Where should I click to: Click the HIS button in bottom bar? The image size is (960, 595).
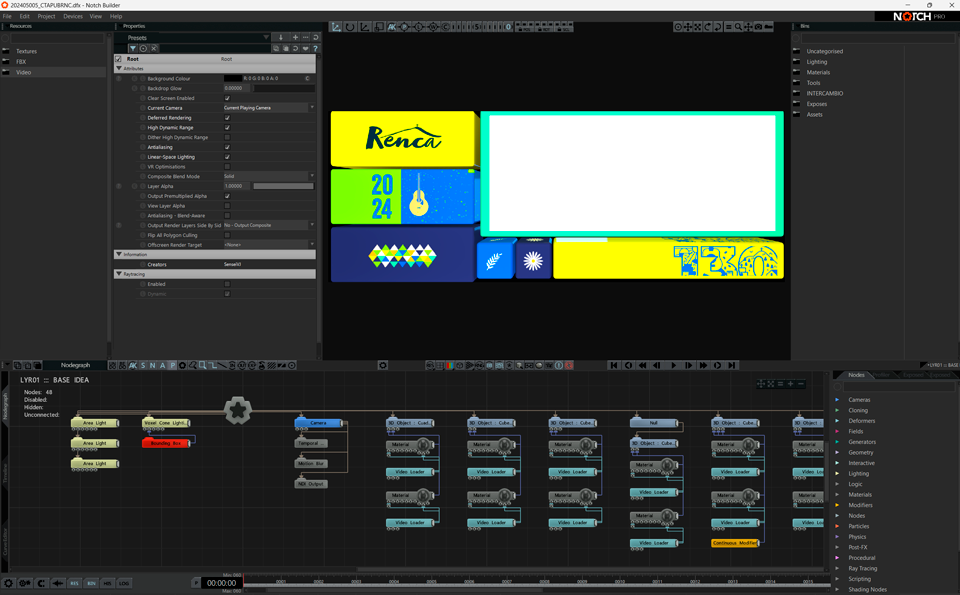107,583
